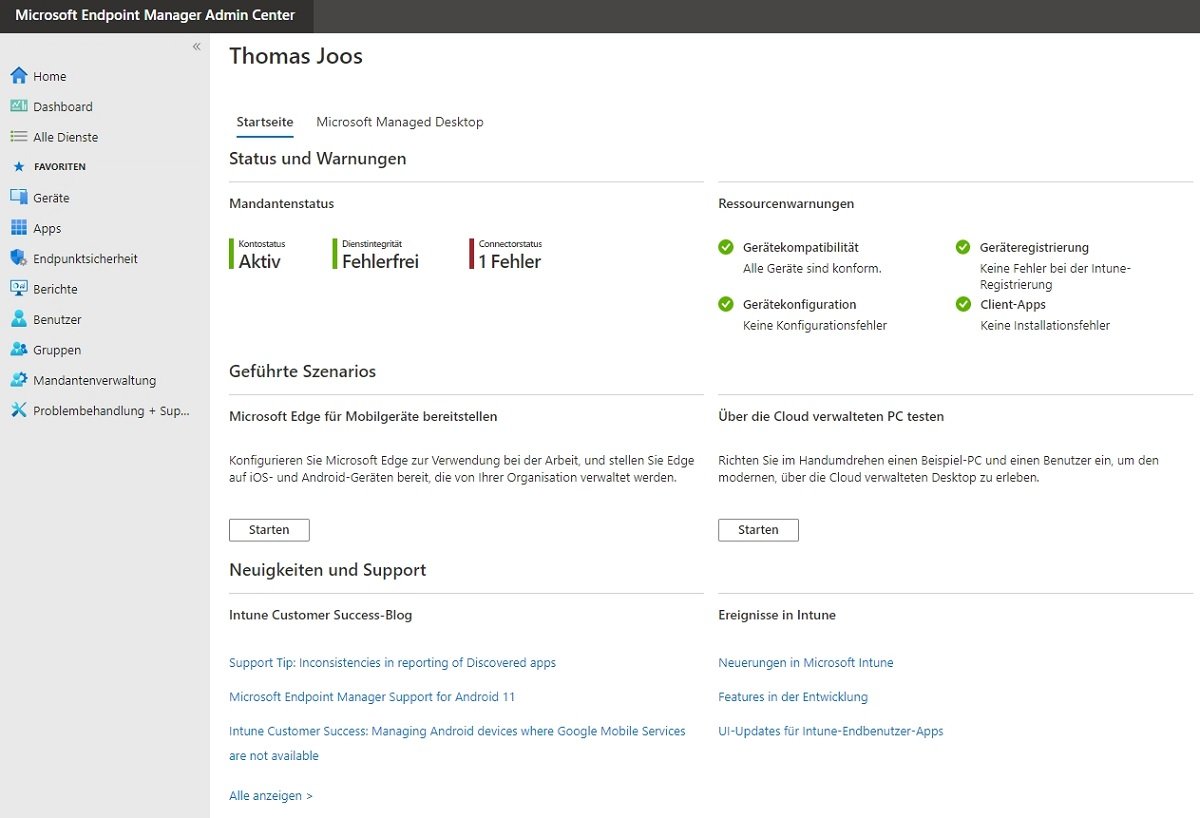Open the Neuerungen in Microsoft Intune link

coord(805,662)
